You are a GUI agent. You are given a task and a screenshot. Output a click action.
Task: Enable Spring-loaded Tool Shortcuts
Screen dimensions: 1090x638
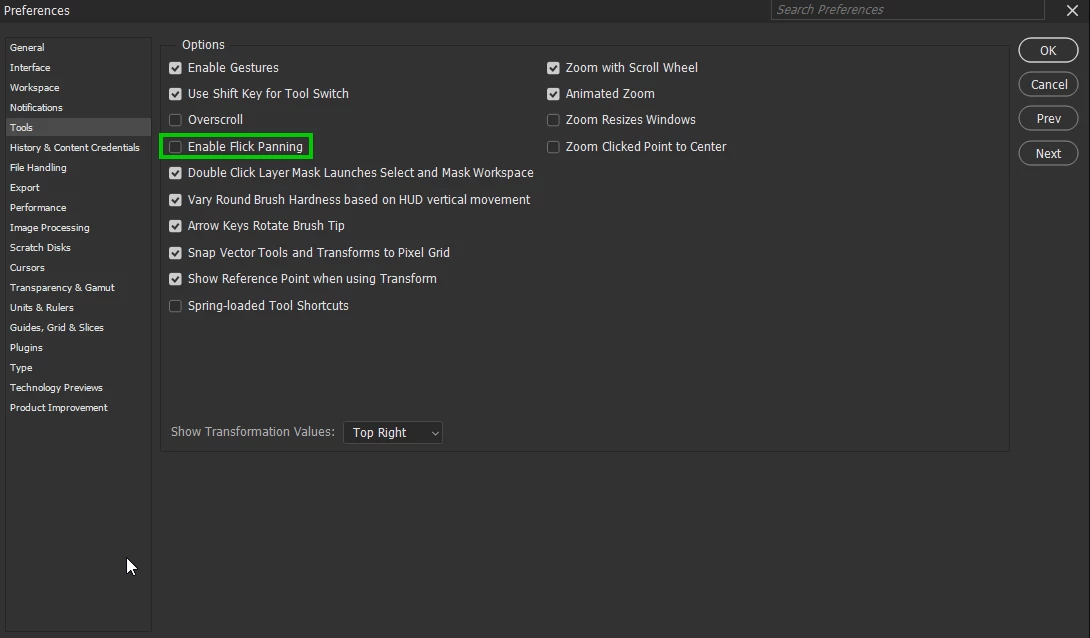(175, 306)
